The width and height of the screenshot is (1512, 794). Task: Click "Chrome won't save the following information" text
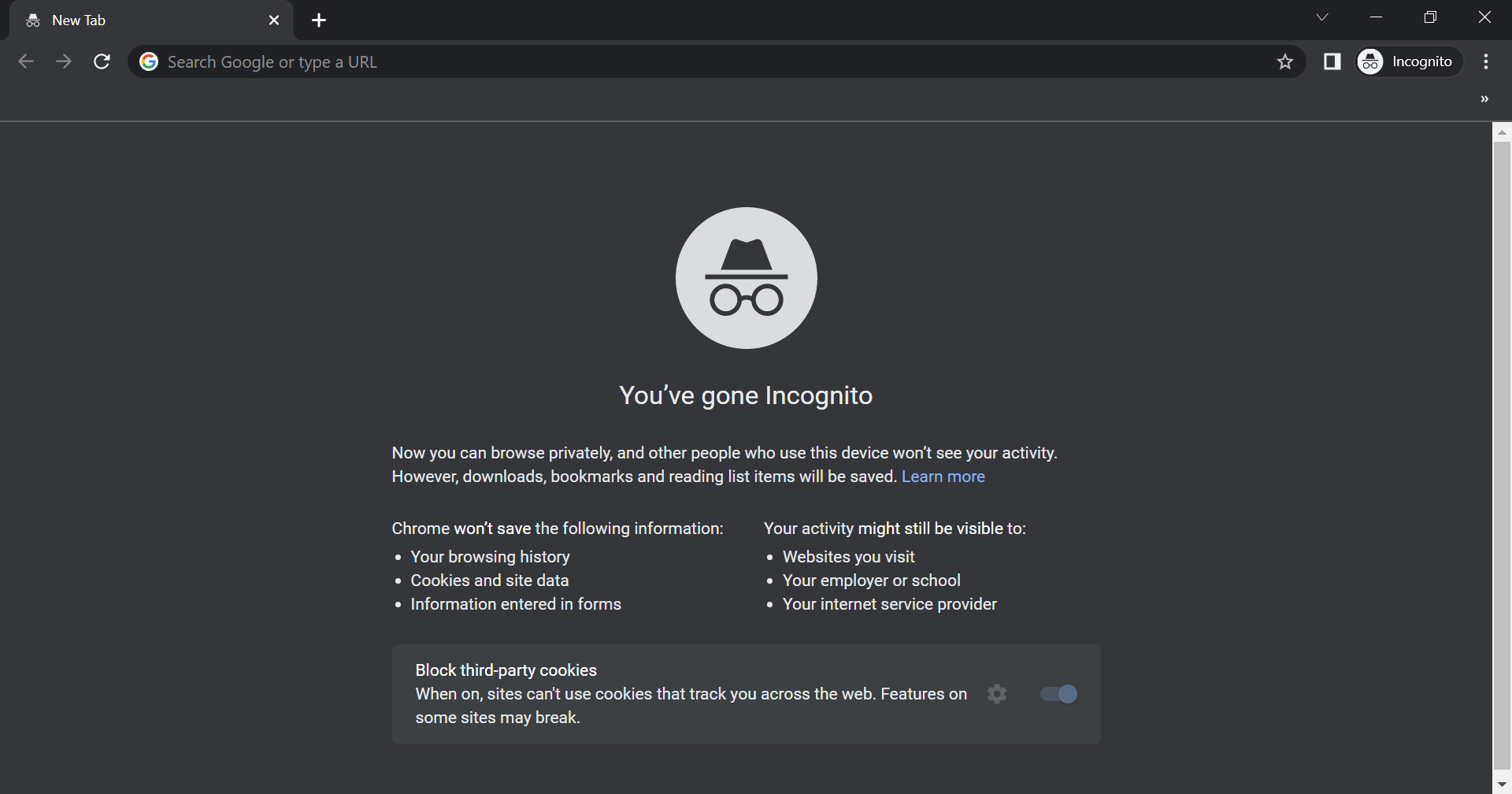pos(557,529)
